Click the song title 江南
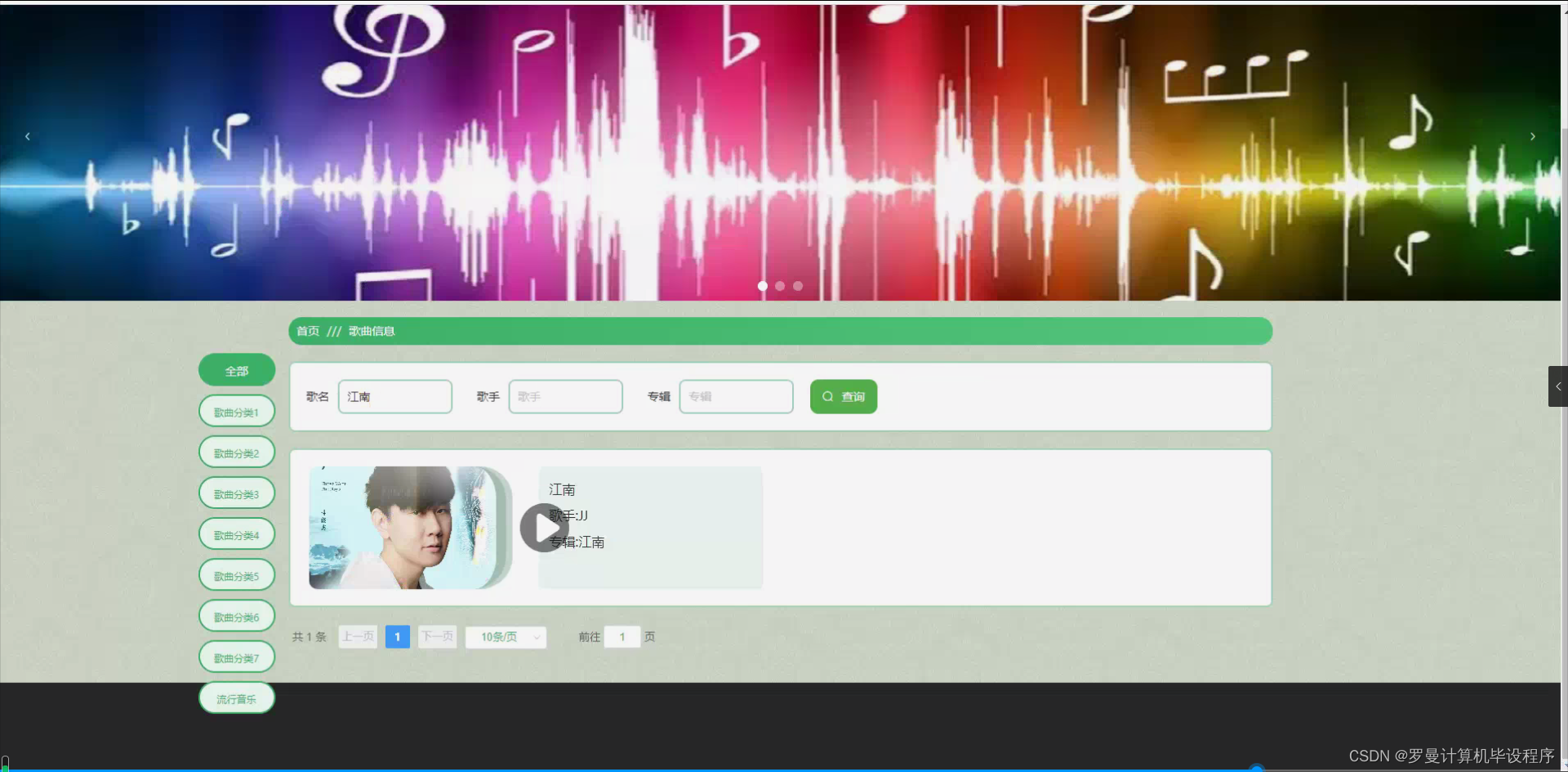Viewport: 1568px width, 772px height. (x=562, y=489)
